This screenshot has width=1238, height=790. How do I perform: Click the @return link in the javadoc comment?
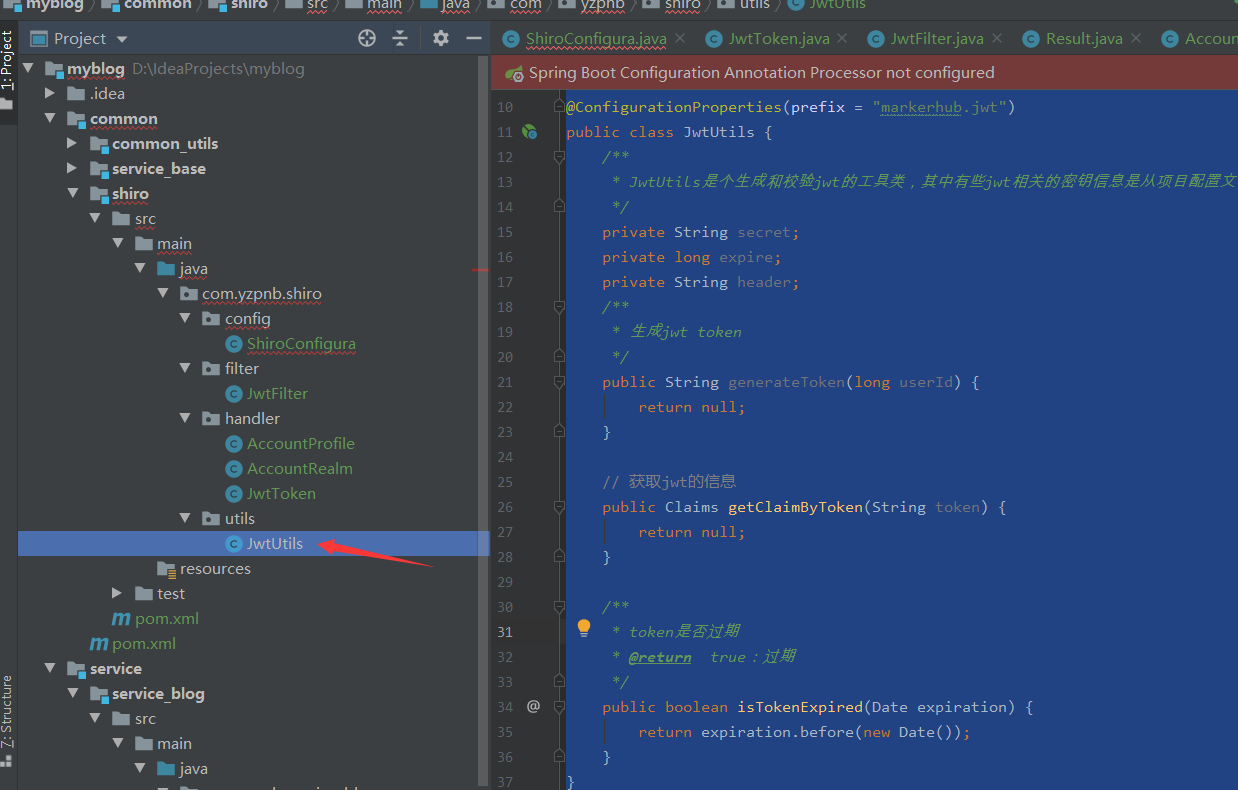pyautogui.click(x=659, y=656)
